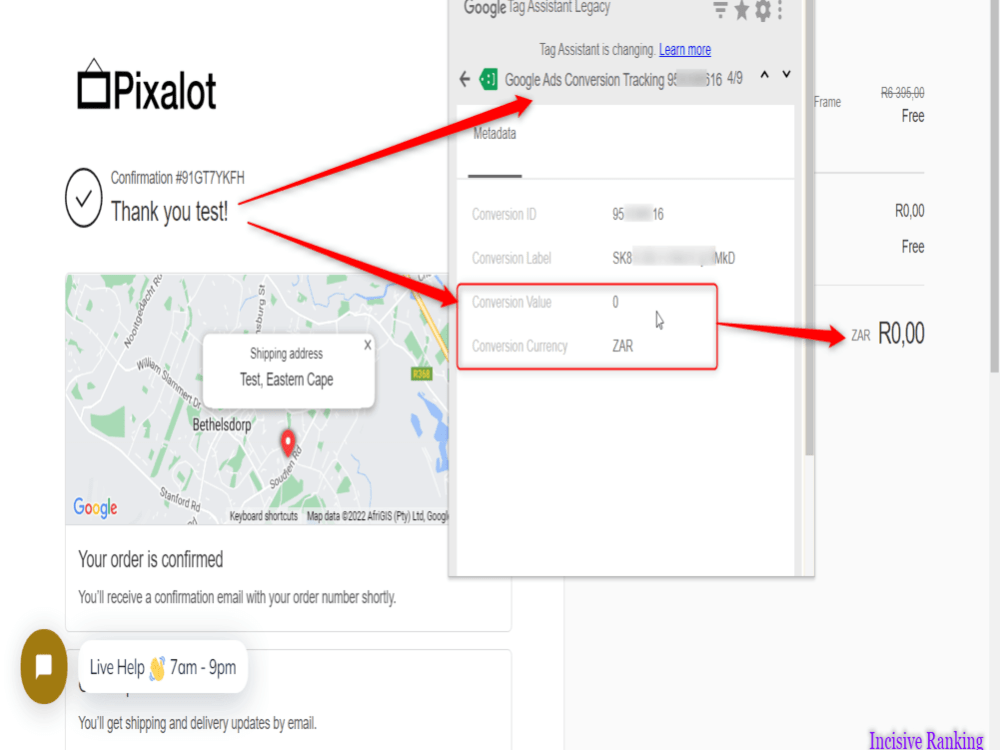Close the Shipping address popup
This screenshot has height=750, width=1000.
click(367, 345)
